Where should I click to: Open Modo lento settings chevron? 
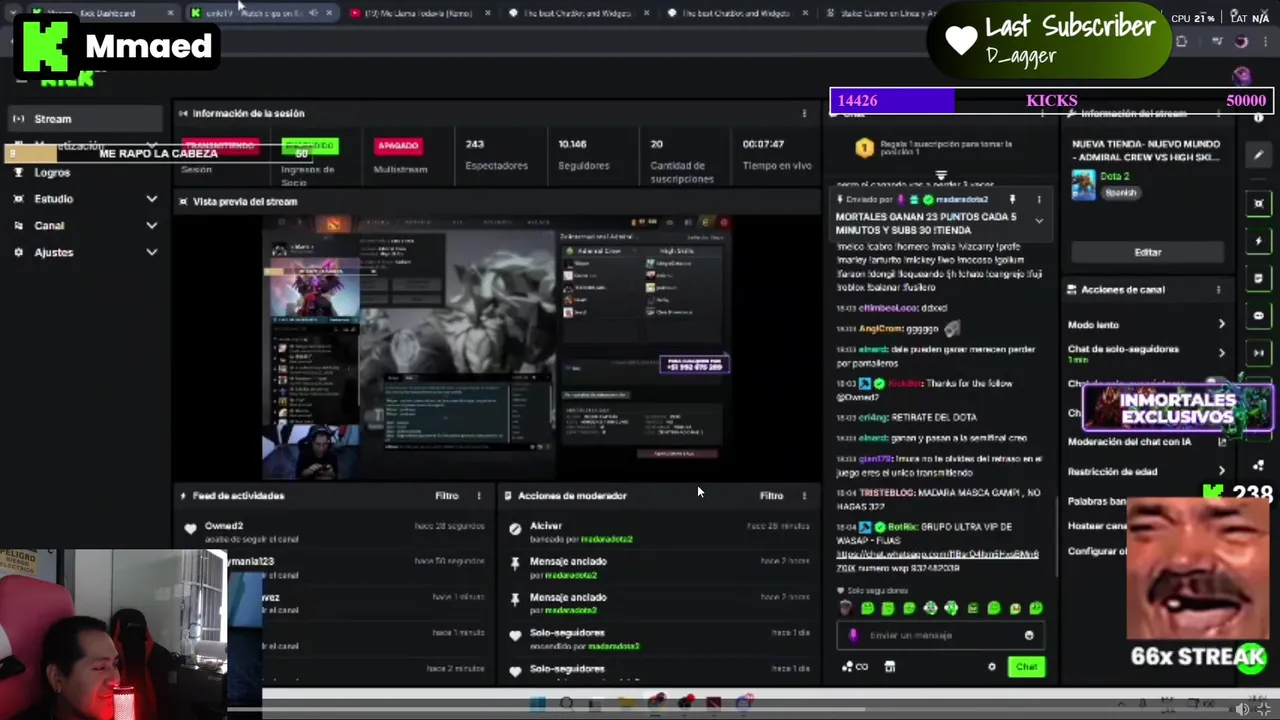(1221, 324)
